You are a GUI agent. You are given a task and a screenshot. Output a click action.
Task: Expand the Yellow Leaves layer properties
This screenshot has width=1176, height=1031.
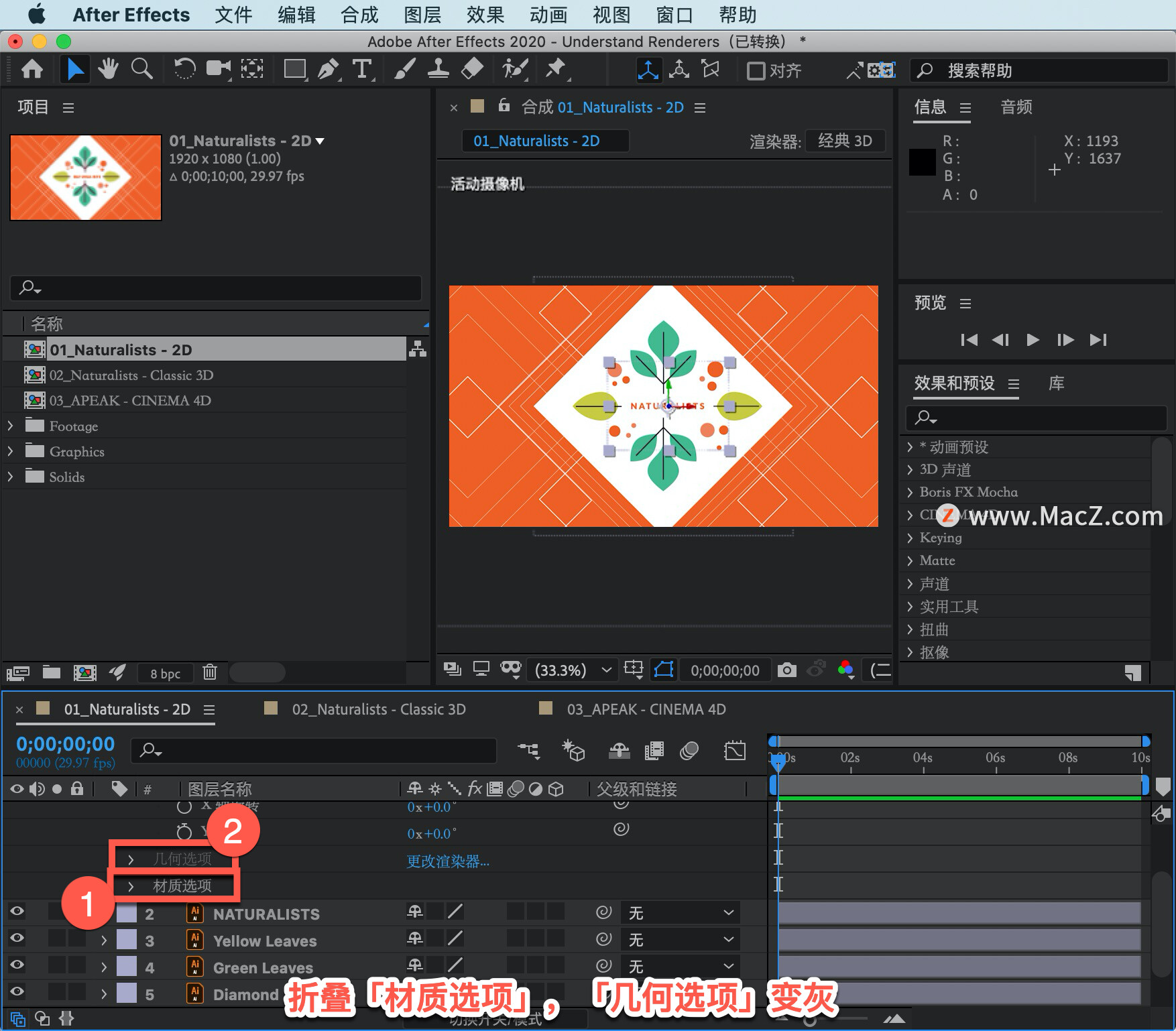(x=104, y=941)
